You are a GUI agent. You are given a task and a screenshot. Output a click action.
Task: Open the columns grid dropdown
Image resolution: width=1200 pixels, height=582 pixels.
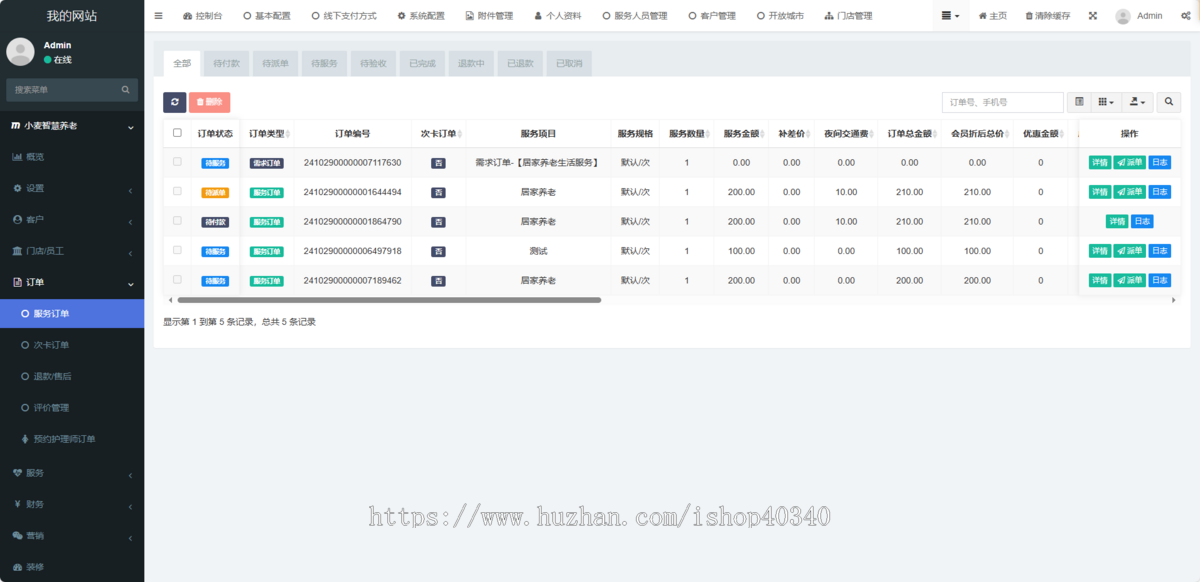(x=1105, y=102)
